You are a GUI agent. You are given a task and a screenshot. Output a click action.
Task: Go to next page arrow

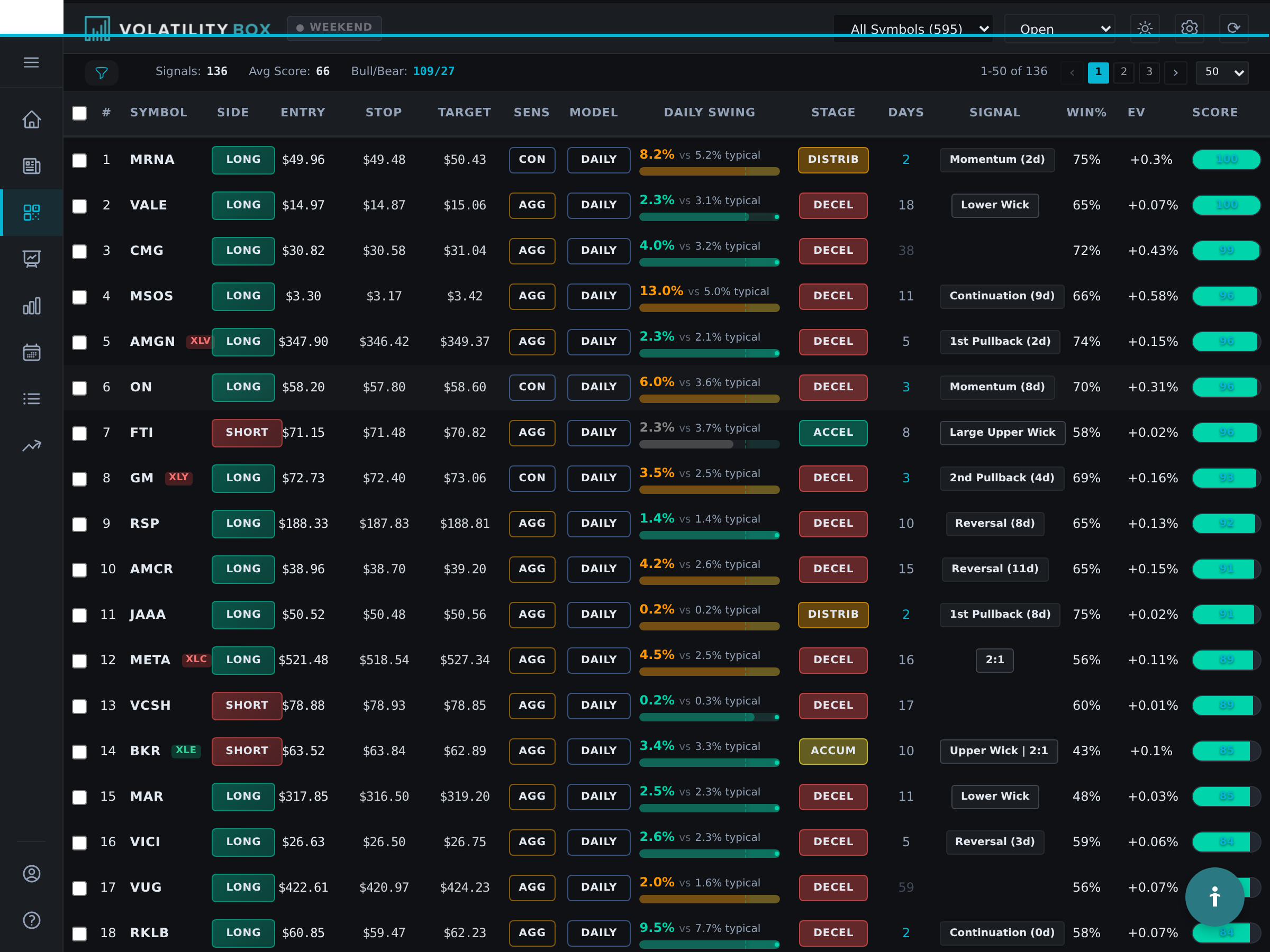(x=1176, y=72)
